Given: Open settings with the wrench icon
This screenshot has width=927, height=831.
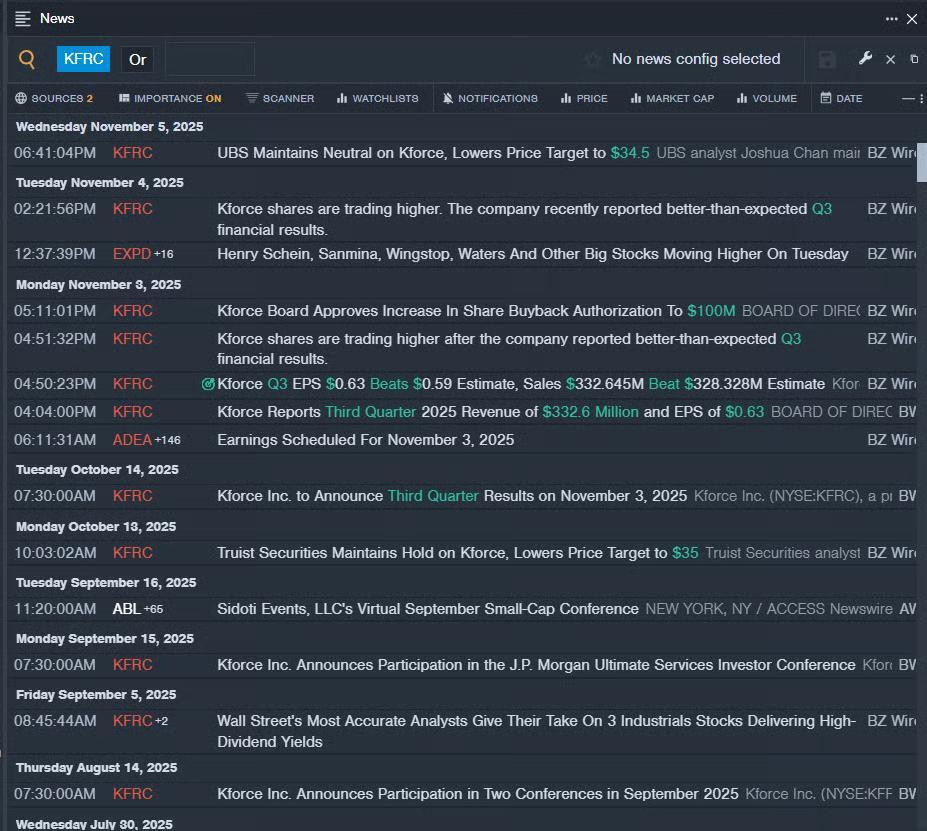Looking at the screenshot, I should click(x=865, y=59).
